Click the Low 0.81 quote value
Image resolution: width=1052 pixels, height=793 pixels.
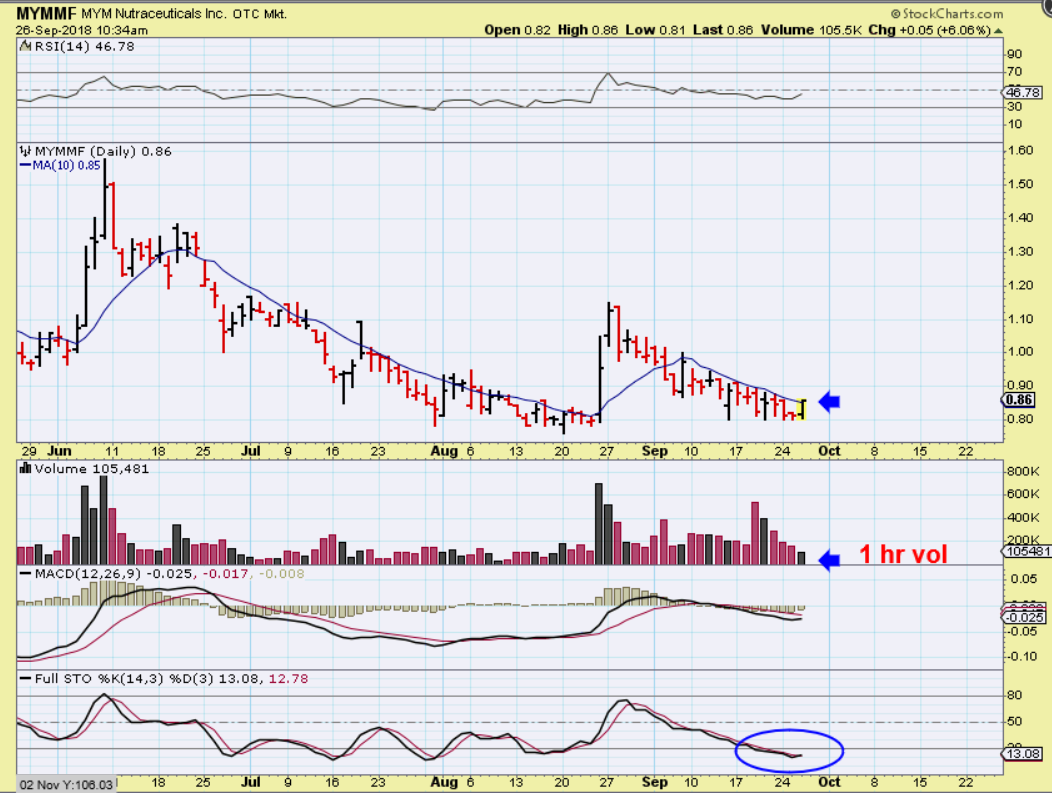pyautogui.click(x=655, y=30)
